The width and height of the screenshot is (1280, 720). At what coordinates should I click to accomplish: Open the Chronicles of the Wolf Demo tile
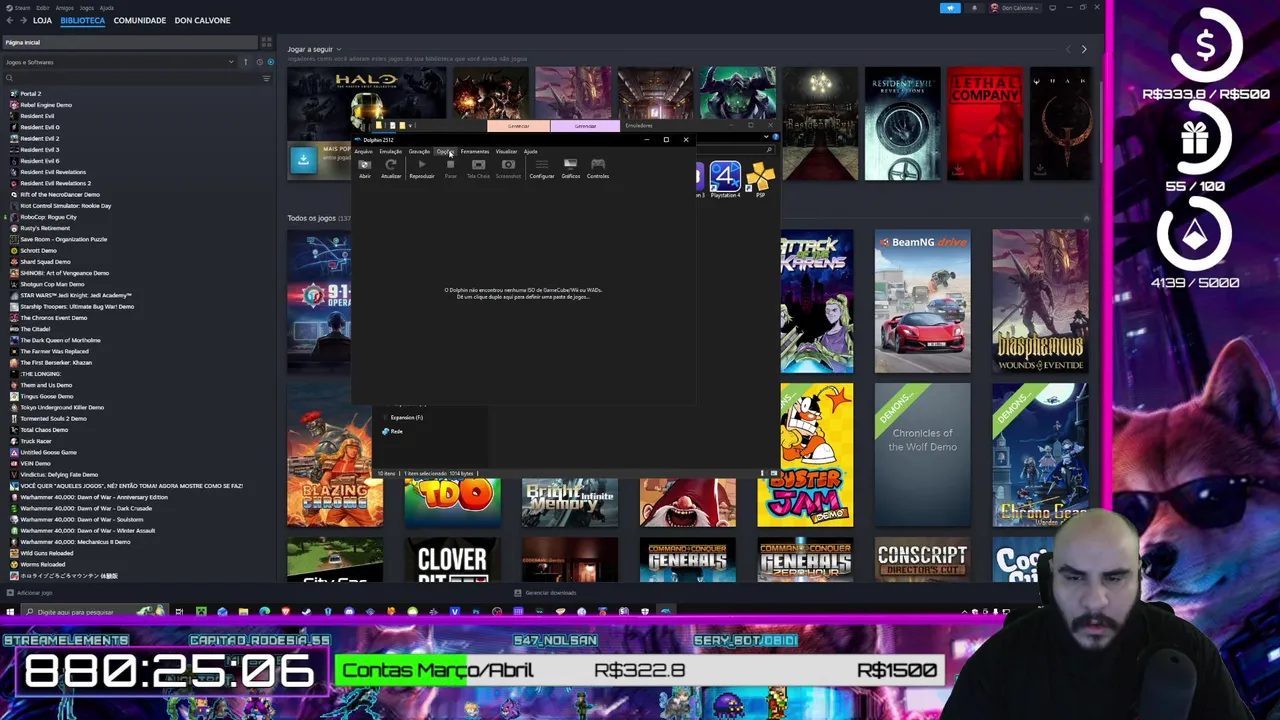922,454
